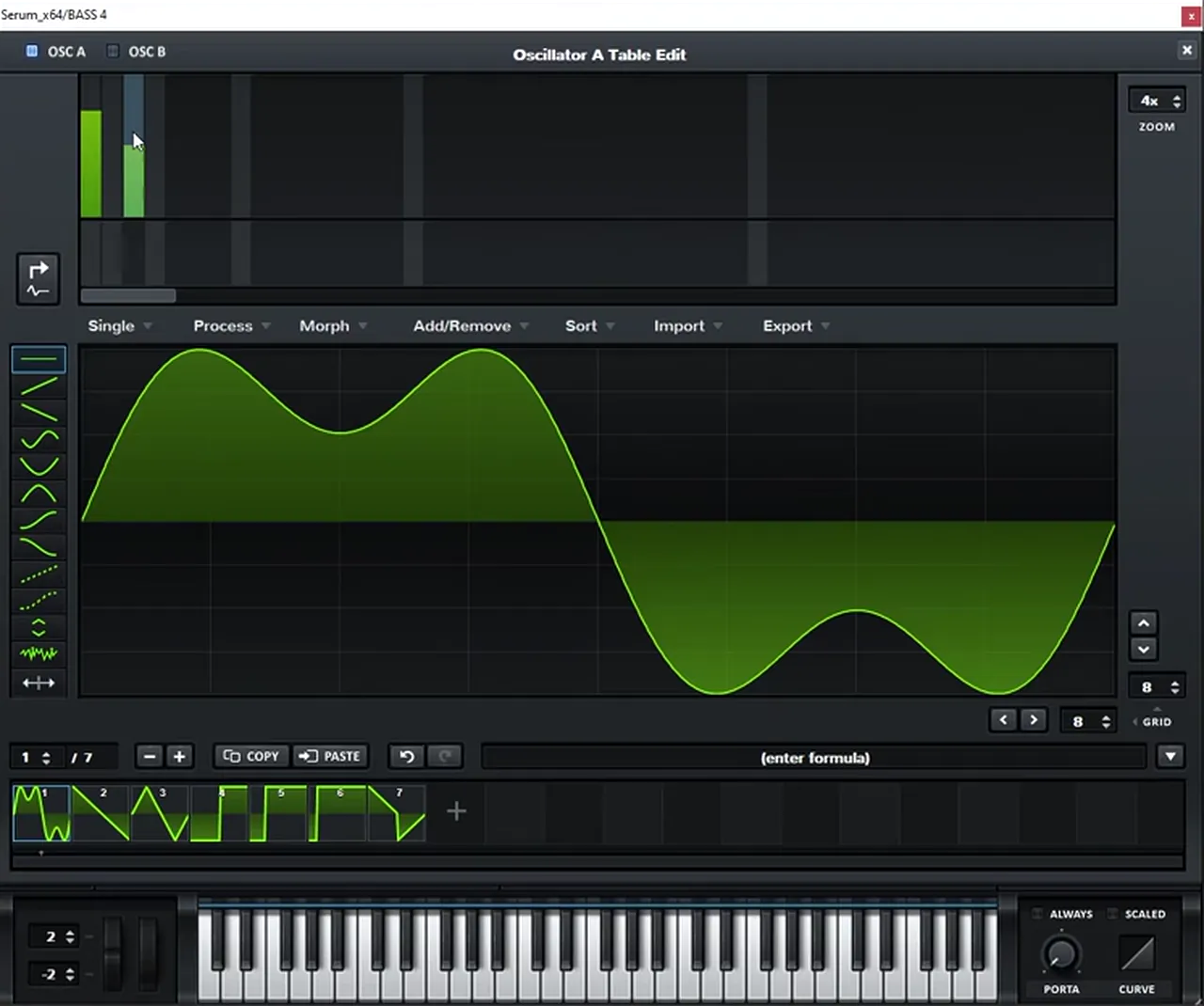This screenshot has width=1204, height=1006.
Task: Click the redo arrow icon
Action: pyautogui.click(x=445, y=756)
